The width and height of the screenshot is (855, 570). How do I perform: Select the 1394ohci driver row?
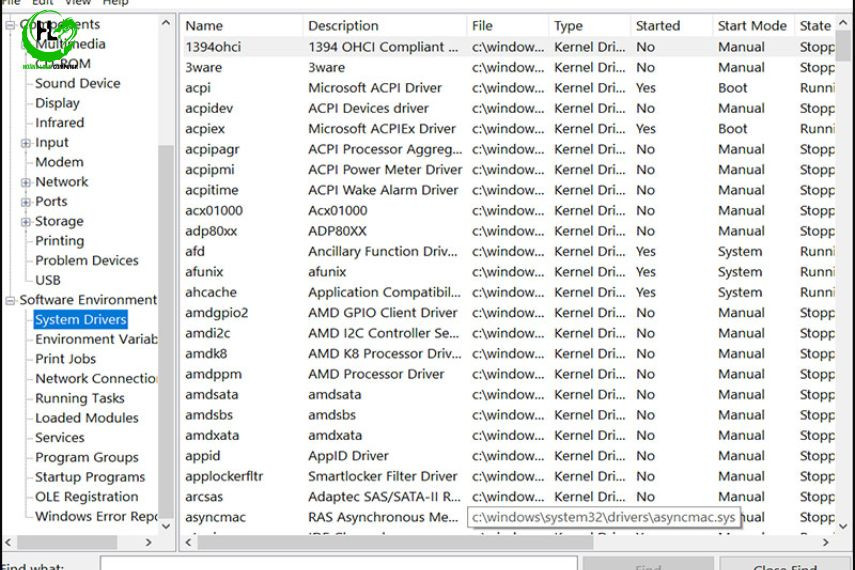click(508, 47)
